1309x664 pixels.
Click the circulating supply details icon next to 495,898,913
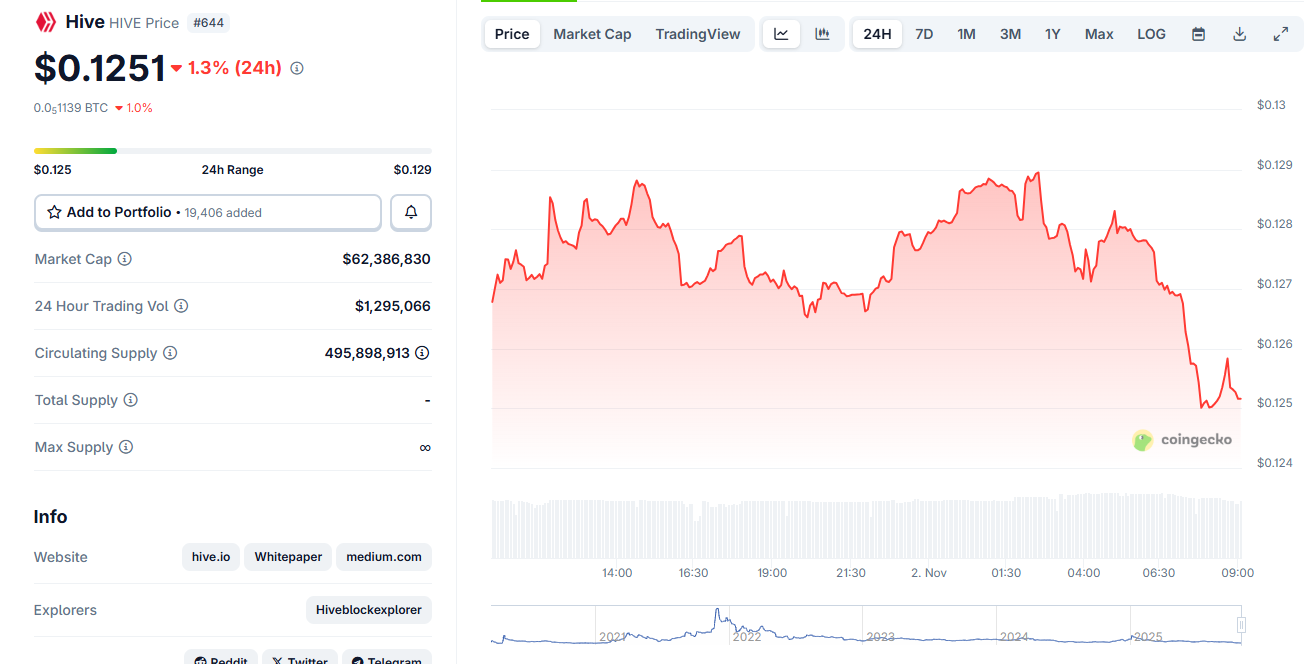click(x=422, y=353)
